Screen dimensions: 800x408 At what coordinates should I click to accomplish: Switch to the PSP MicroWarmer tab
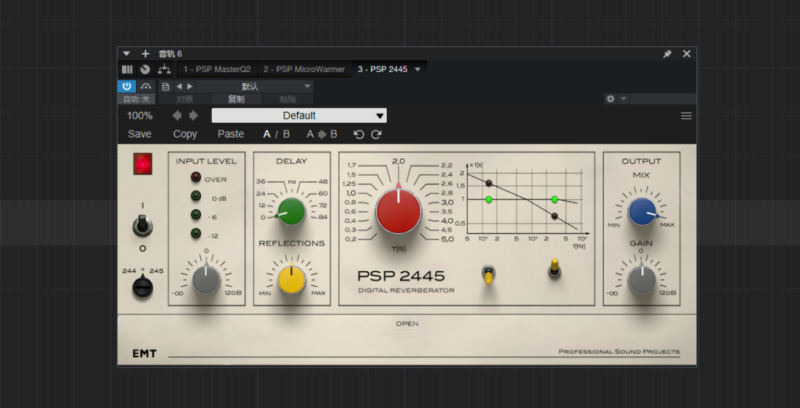pos(304,69)
